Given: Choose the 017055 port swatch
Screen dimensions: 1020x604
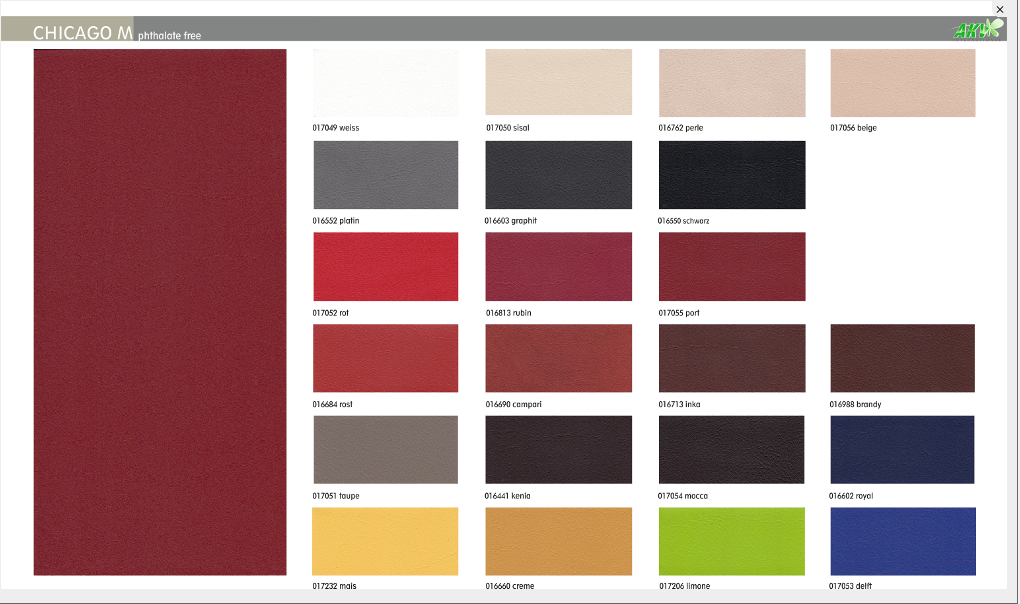Looking at the screenshot, I should coord(731,266).
